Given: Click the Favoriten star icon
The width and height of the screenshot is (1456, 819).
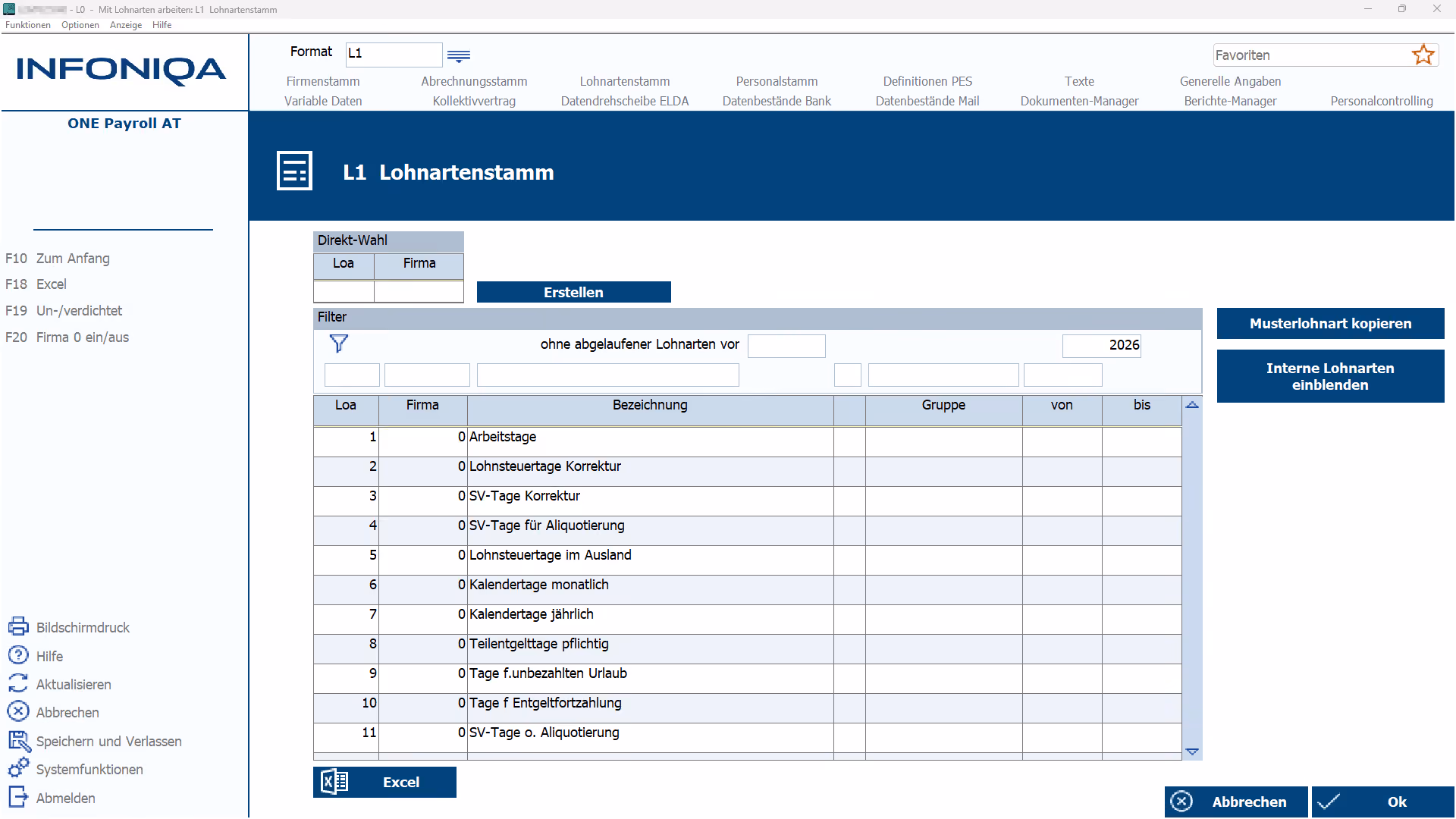Looking at the screenshot, I should [1423, 55].
